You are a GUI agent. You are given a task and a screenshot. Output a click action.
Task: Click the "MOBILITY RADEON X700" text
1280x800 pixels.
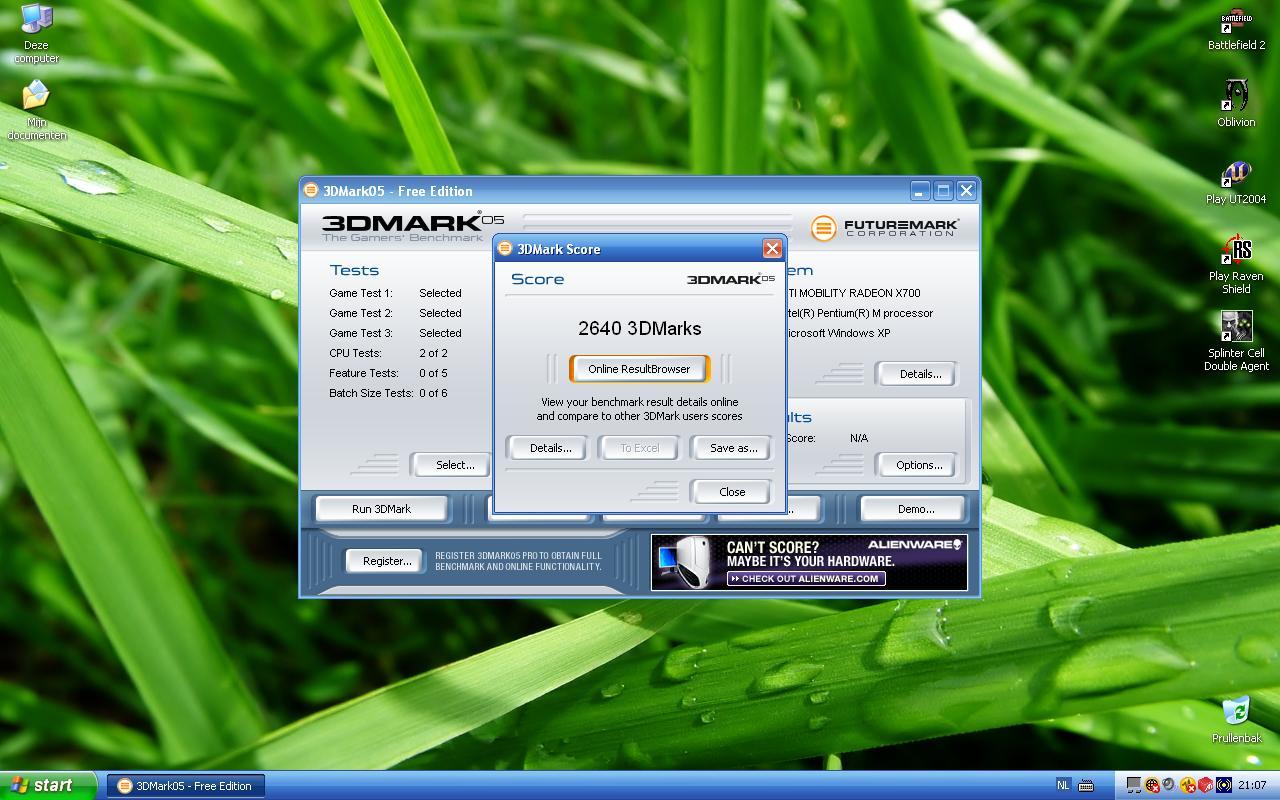click(x=859, y=293)
